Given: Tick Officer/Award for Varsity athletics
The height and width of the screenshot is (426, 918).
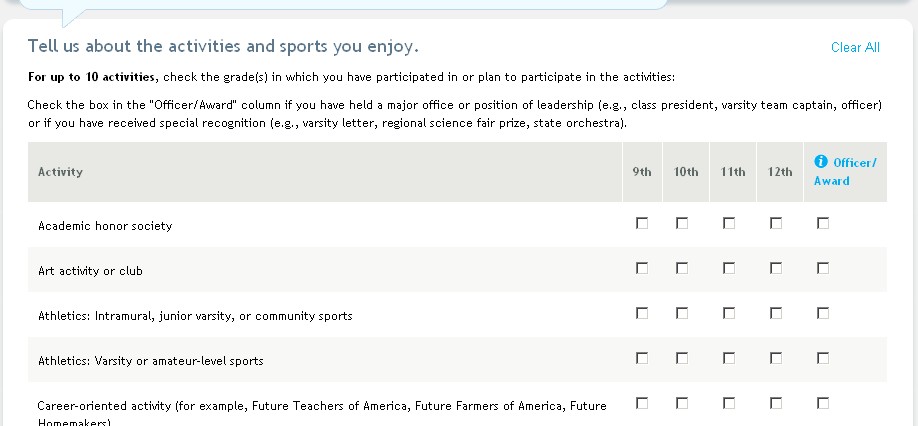Looking at the screenshot, I should click(823, 358).
